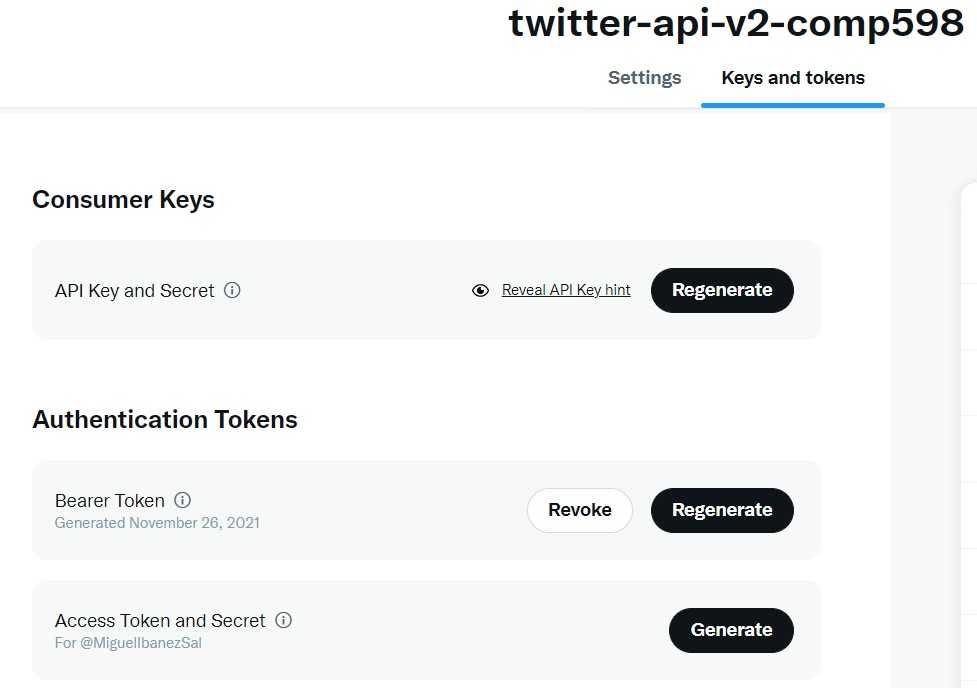Click the Authentication Tokens heading

point(165,420)
